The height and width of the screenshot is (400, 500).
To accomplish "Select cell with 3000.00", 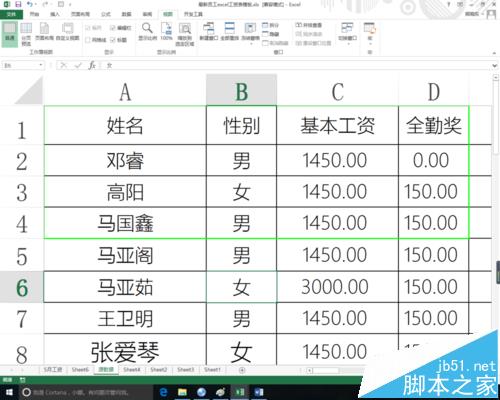I will tap(337, 287).
